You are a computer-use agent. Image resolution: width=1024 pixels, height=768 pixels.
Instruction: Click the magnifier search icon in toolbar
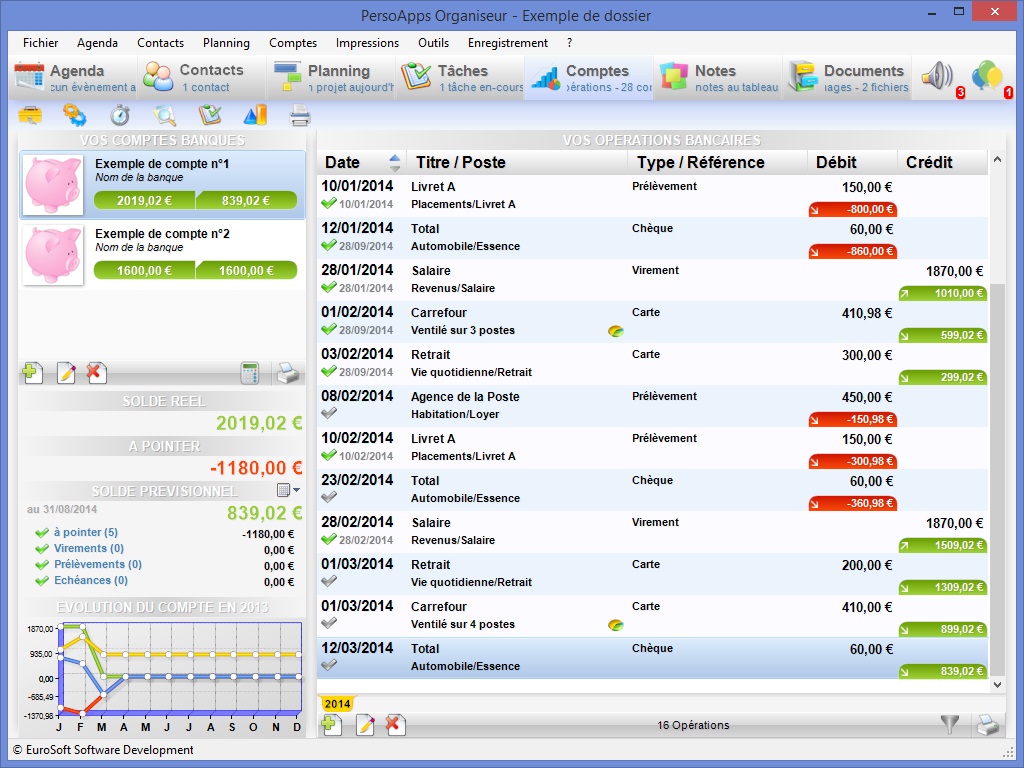pyautogui.click(x=165, y=115)
